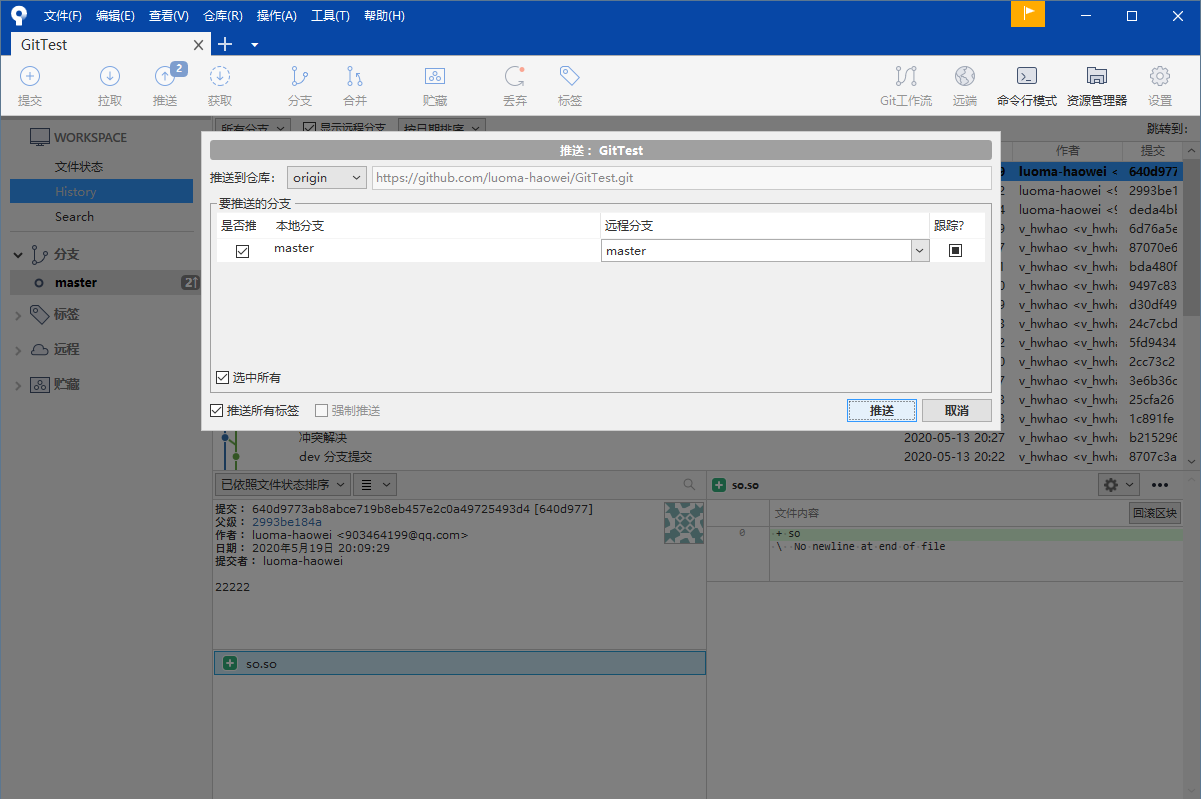1201x800 pixels.
Task: Click the 丢弃 (discard) toolbar icon
Action: tap(515, 76)
